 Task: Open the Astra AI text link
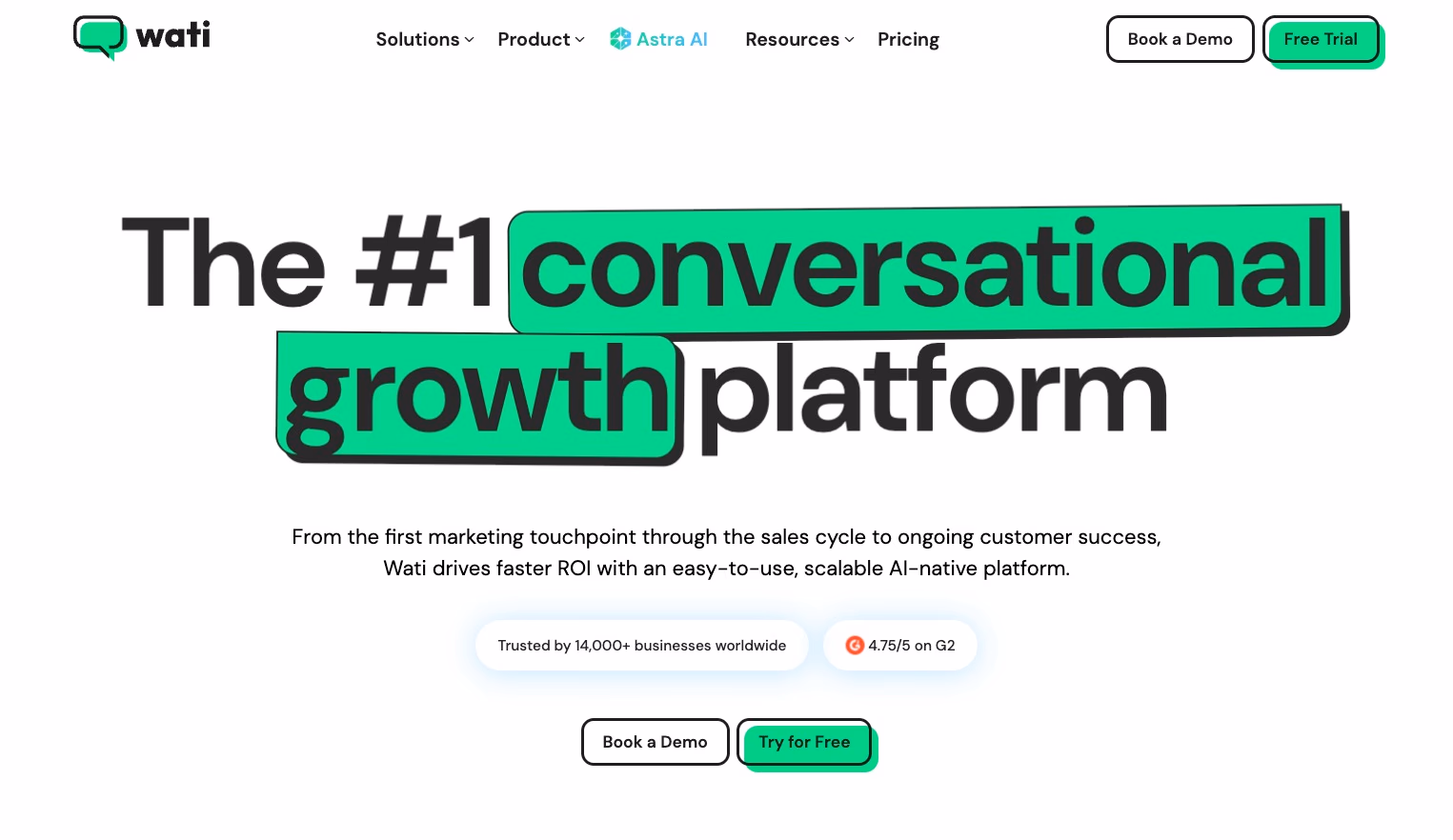point(672,40)
